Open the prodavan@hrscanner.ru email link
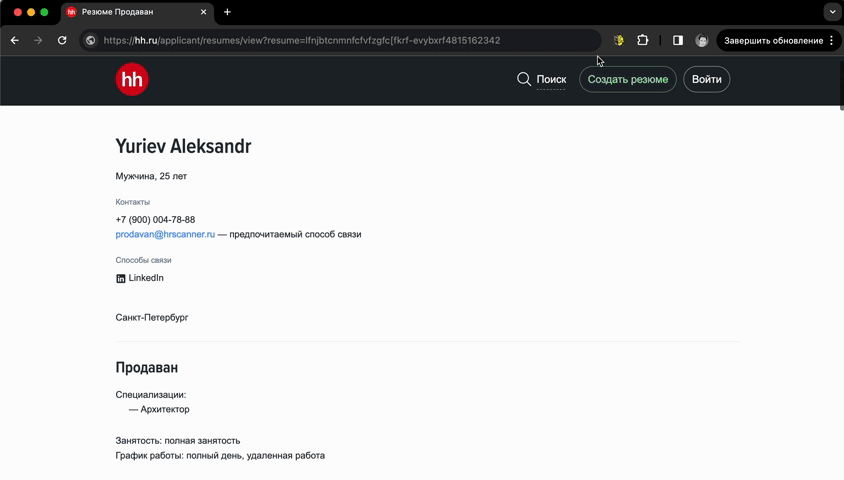Screen dimensions: 844x480 (165, 235)
